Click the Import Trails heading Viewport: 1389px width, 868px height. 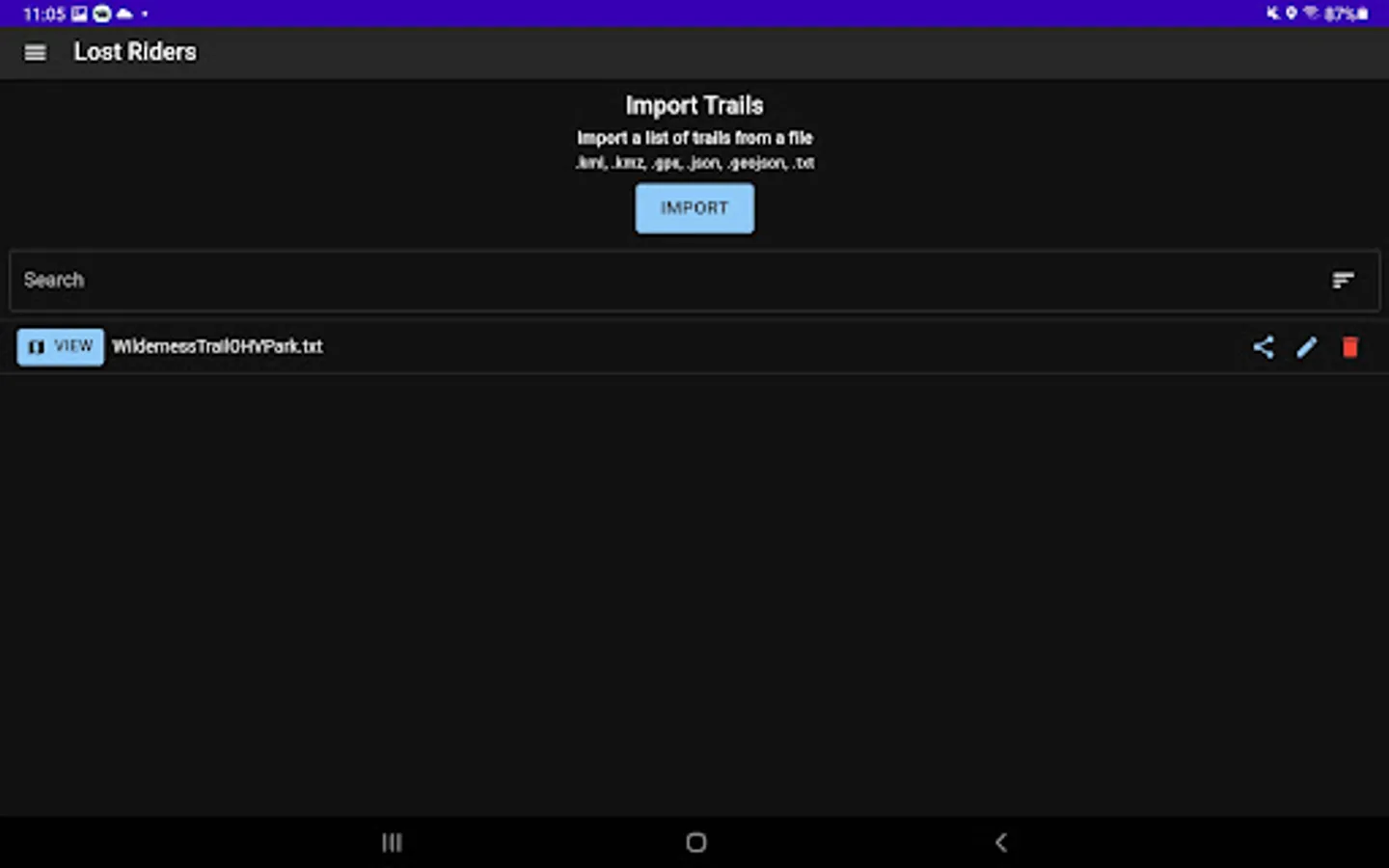(694, 105)
